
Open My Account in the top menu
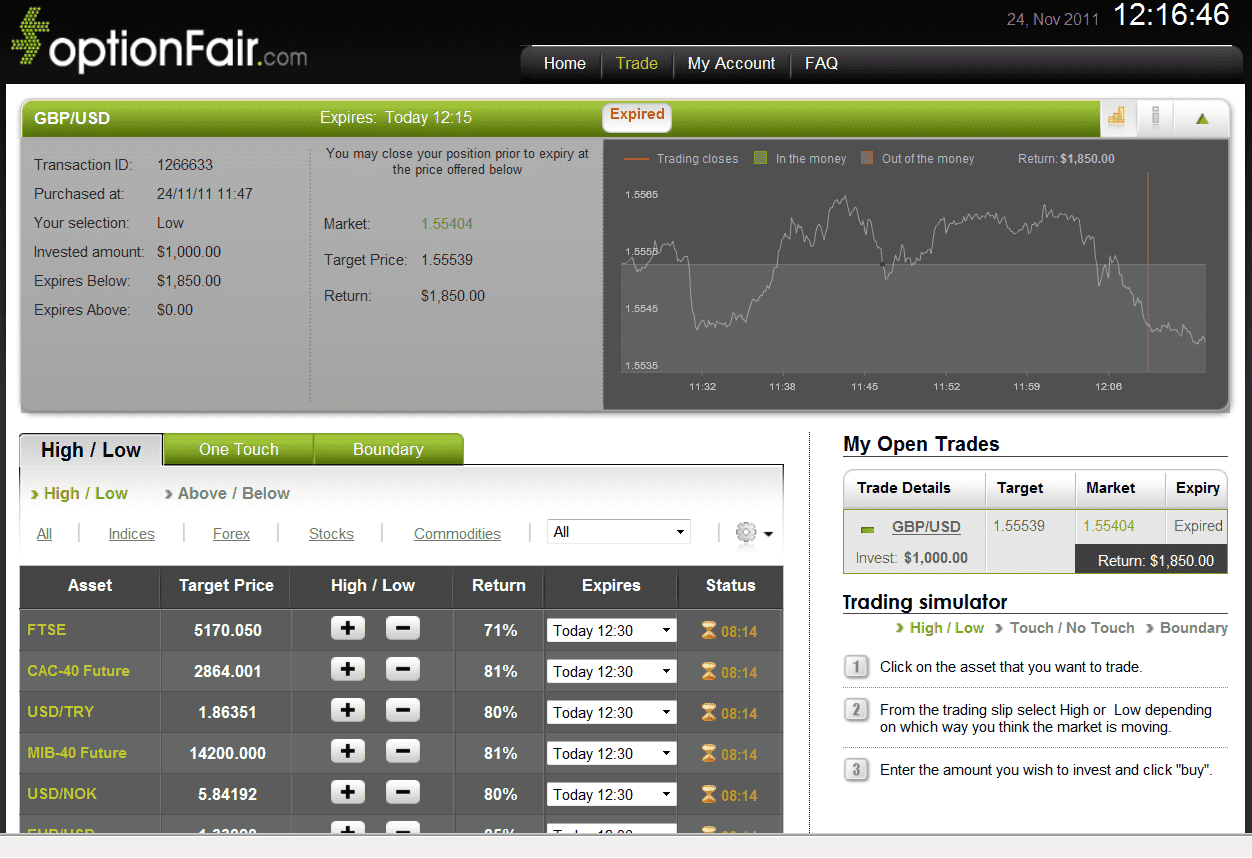click(731, 63)
